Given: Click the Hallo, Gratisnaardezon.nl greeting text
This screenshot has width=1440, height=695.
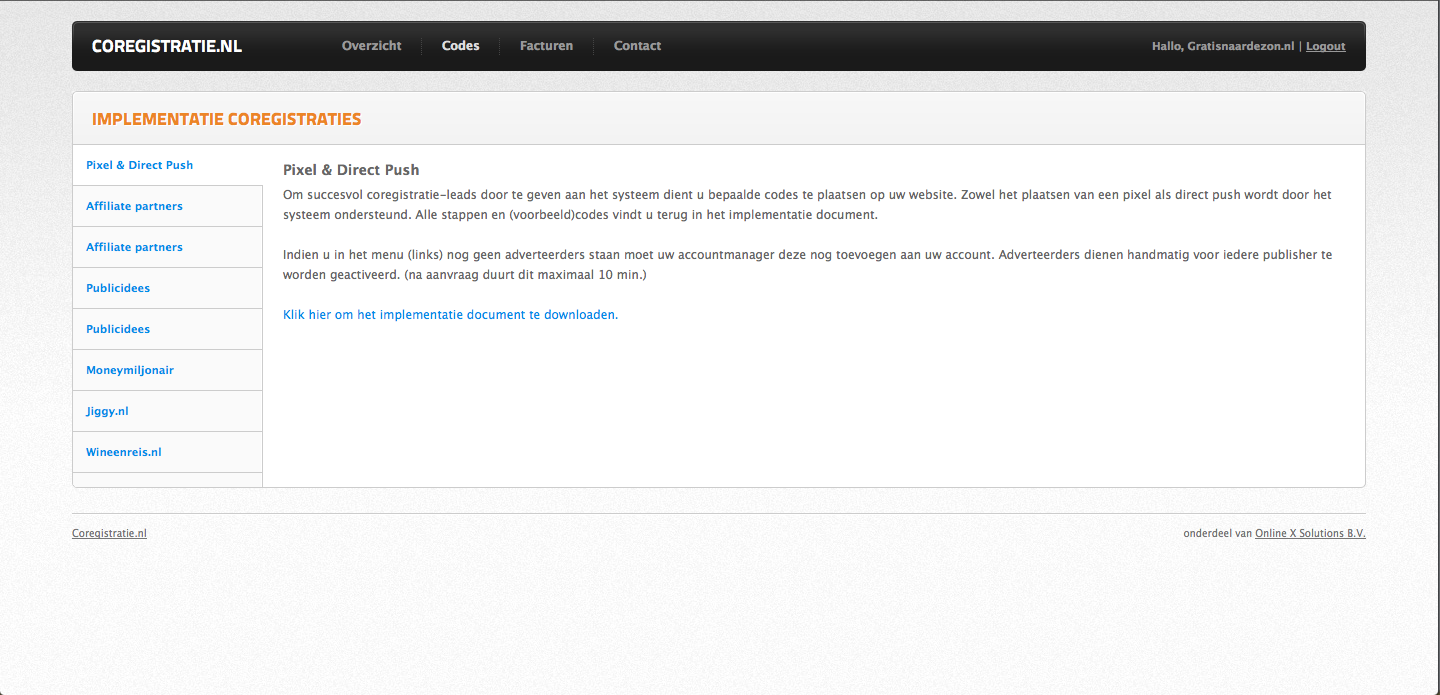Looking at the screenshot, I should pyautogui.click(x=1223, y=46).
